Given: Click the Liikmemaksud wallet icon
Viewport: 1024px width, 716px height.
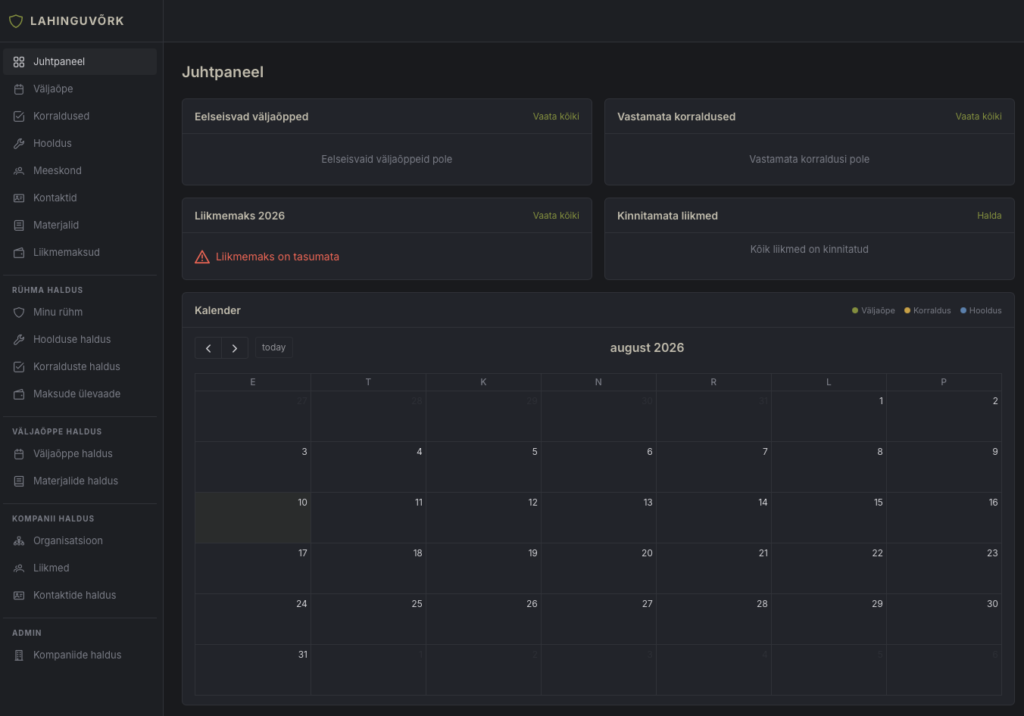Looking at the screenshot, I should click(x=19, y=252).
